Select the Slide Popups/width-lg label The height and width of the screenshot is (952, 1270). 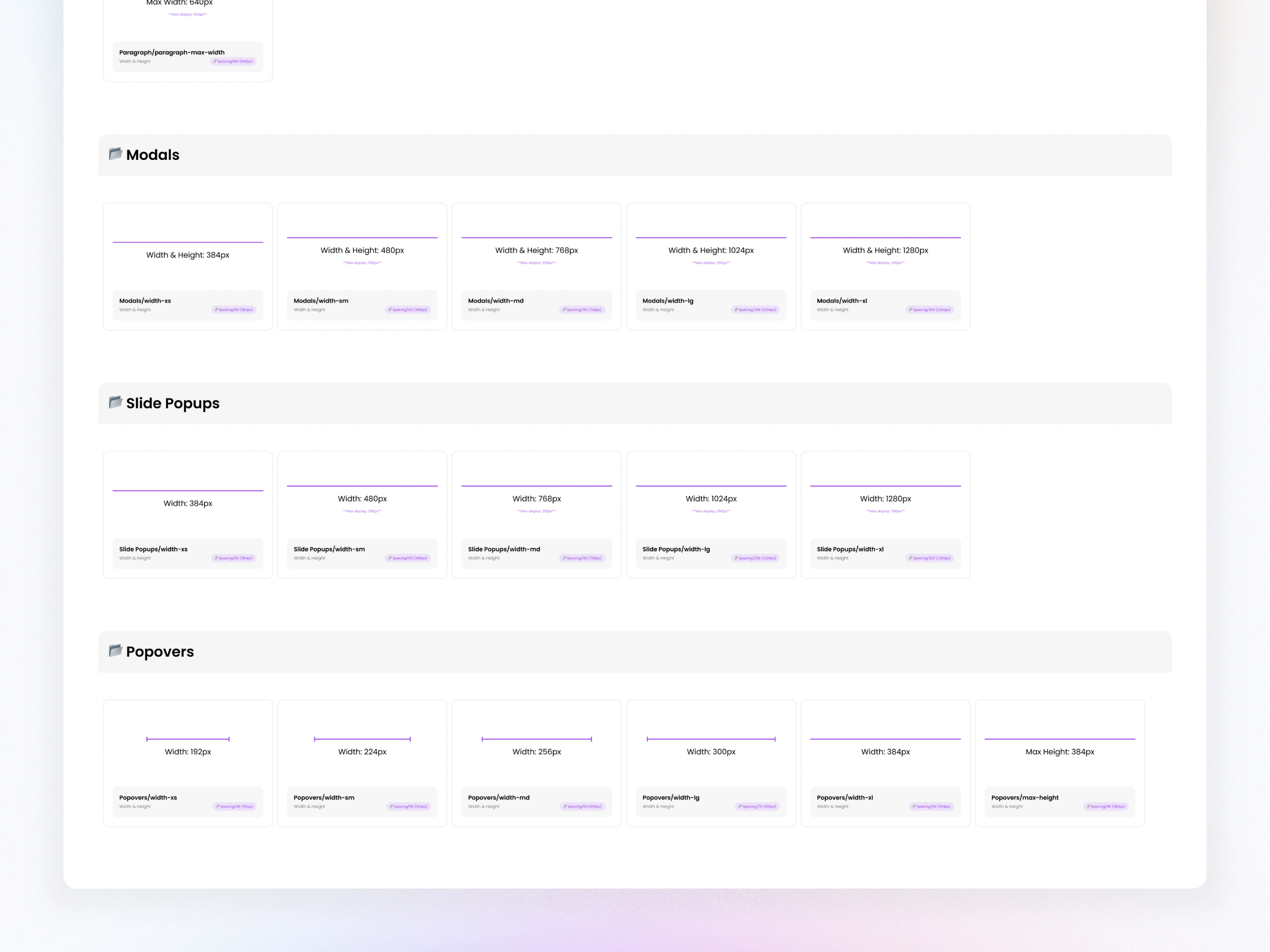tap(676, 549)
